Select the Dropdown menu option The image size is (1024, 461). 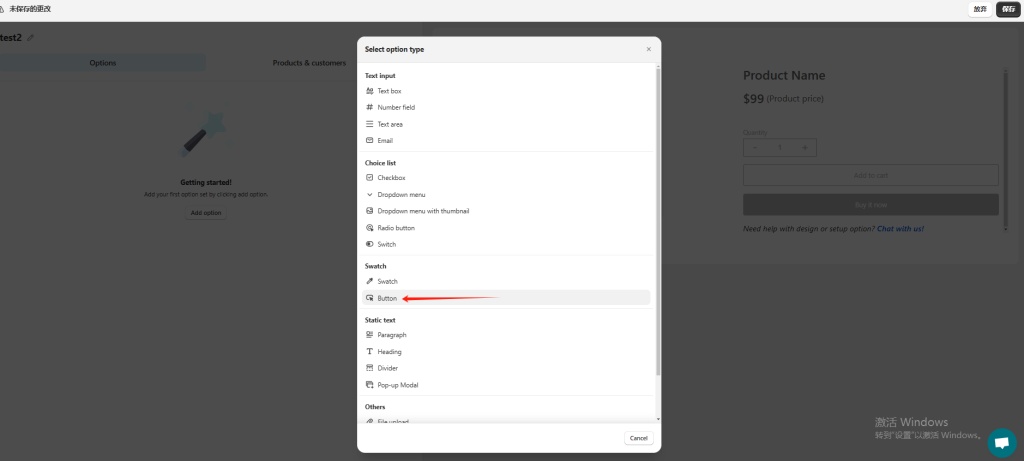point(401,194)
